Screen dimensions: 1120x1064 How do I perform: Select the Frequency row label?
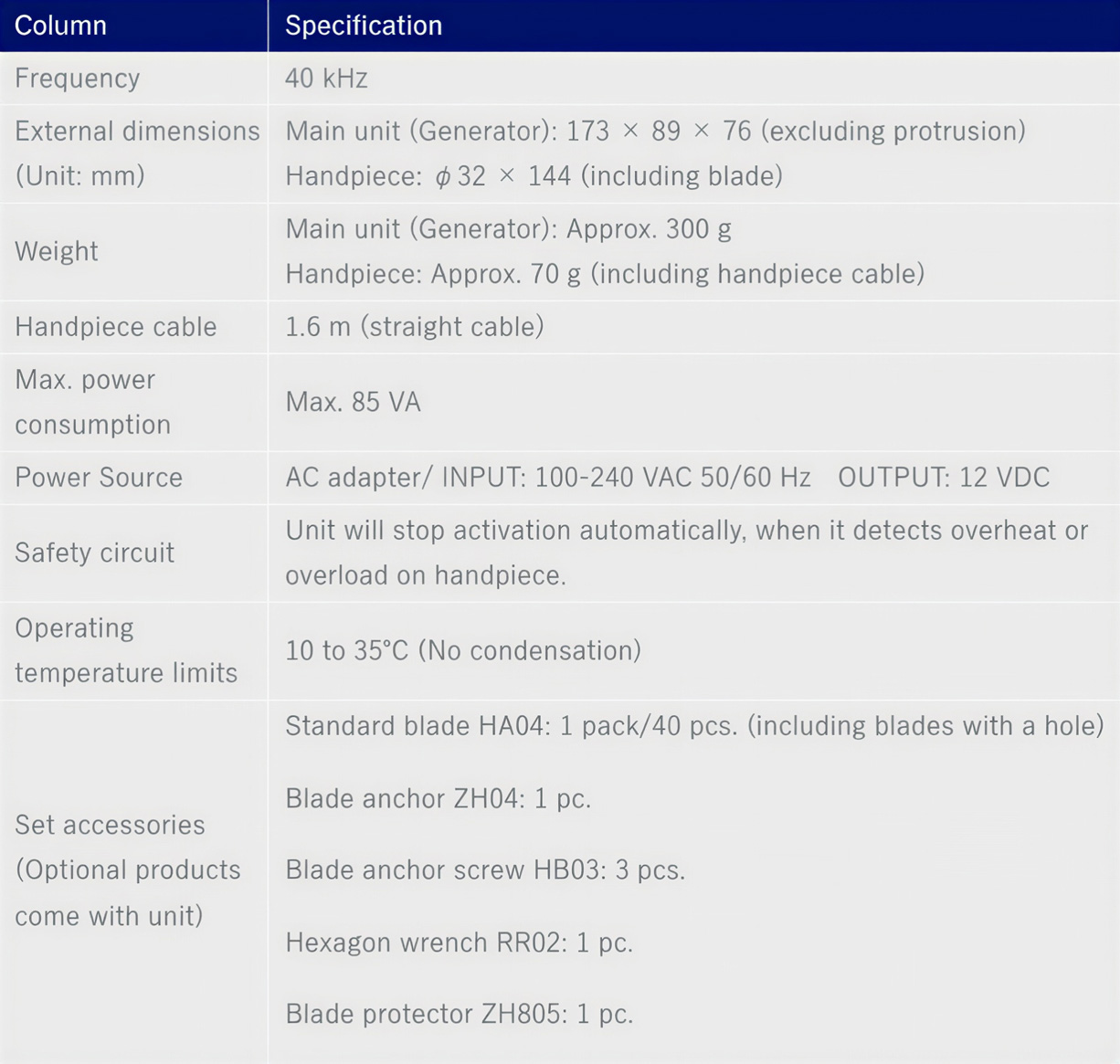click(78, 79)
